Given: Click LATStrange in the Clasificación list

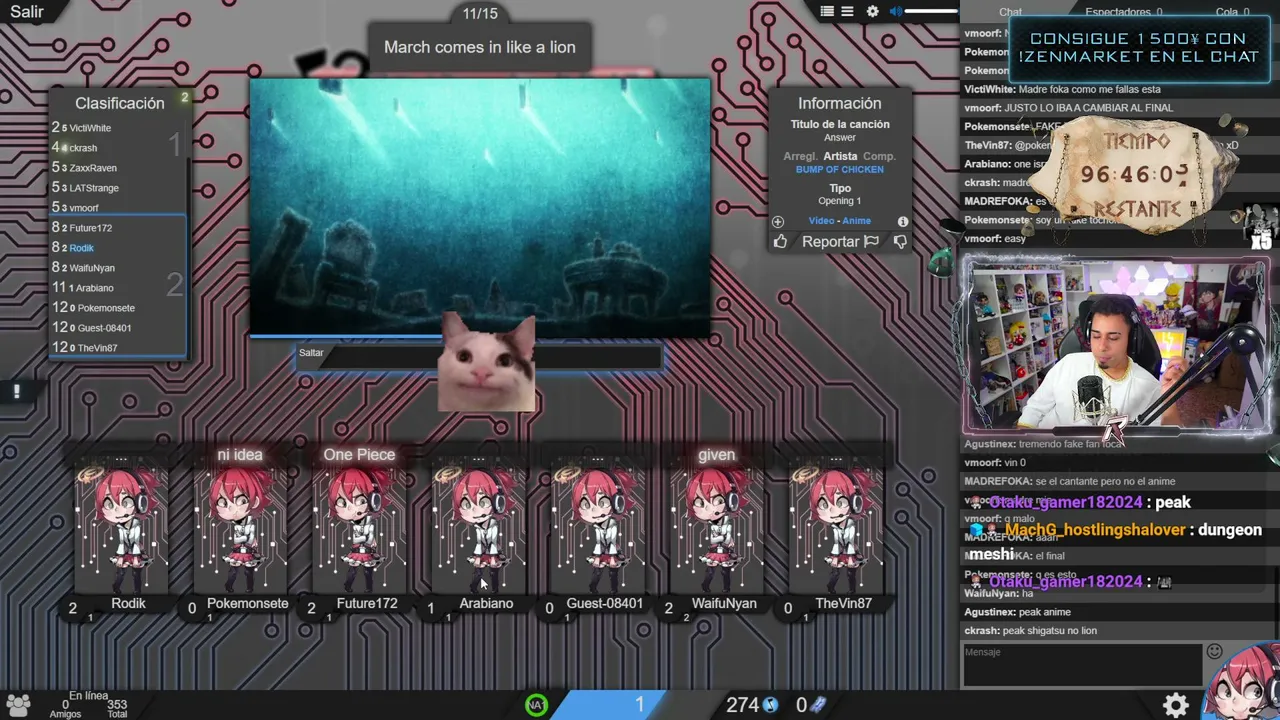Looking at the screenshot, I should (x=94, y=188).
